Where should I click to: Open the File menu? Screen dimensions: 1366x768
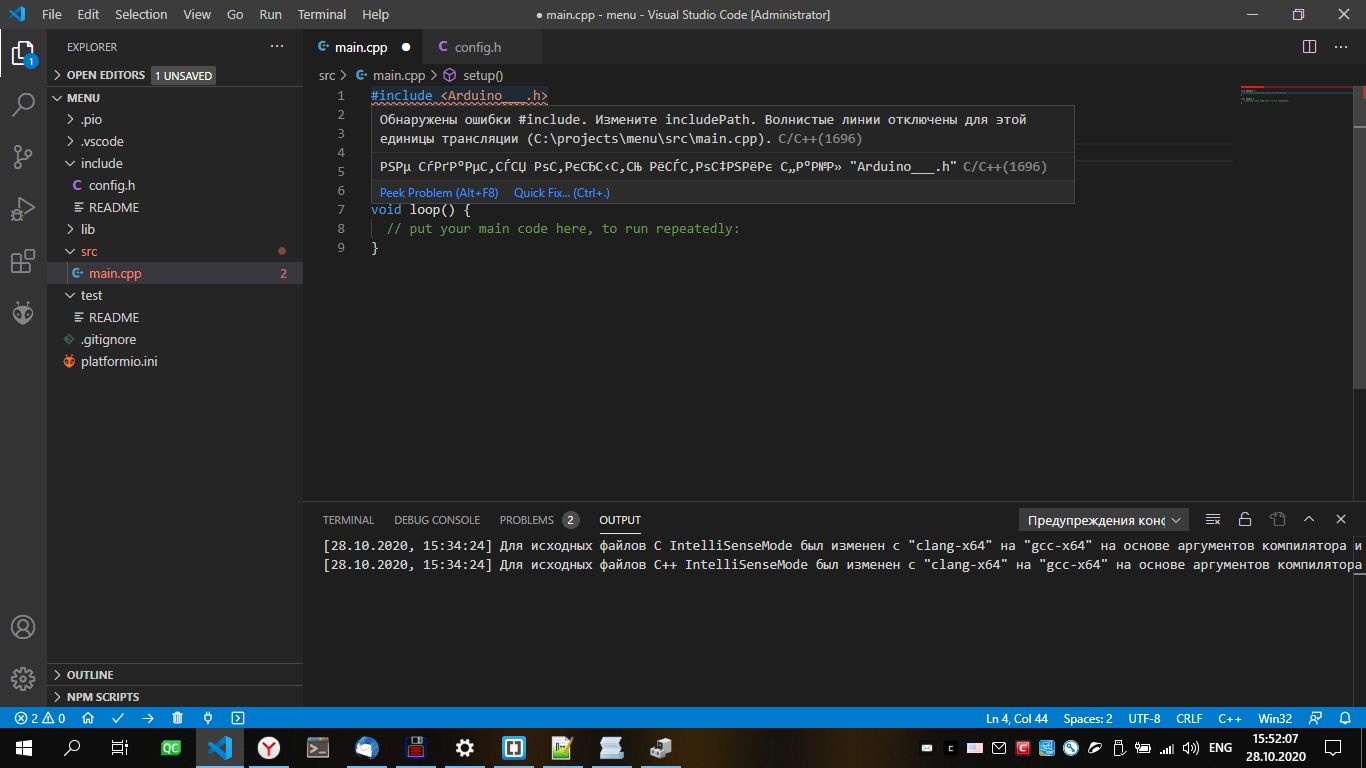pos(52,15)
